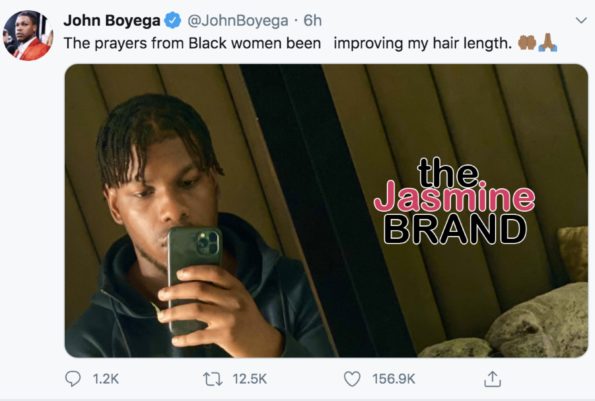Like the tweet with the heart icon
The height and width of the screenshot is (401, 595).
pos(352,379)
